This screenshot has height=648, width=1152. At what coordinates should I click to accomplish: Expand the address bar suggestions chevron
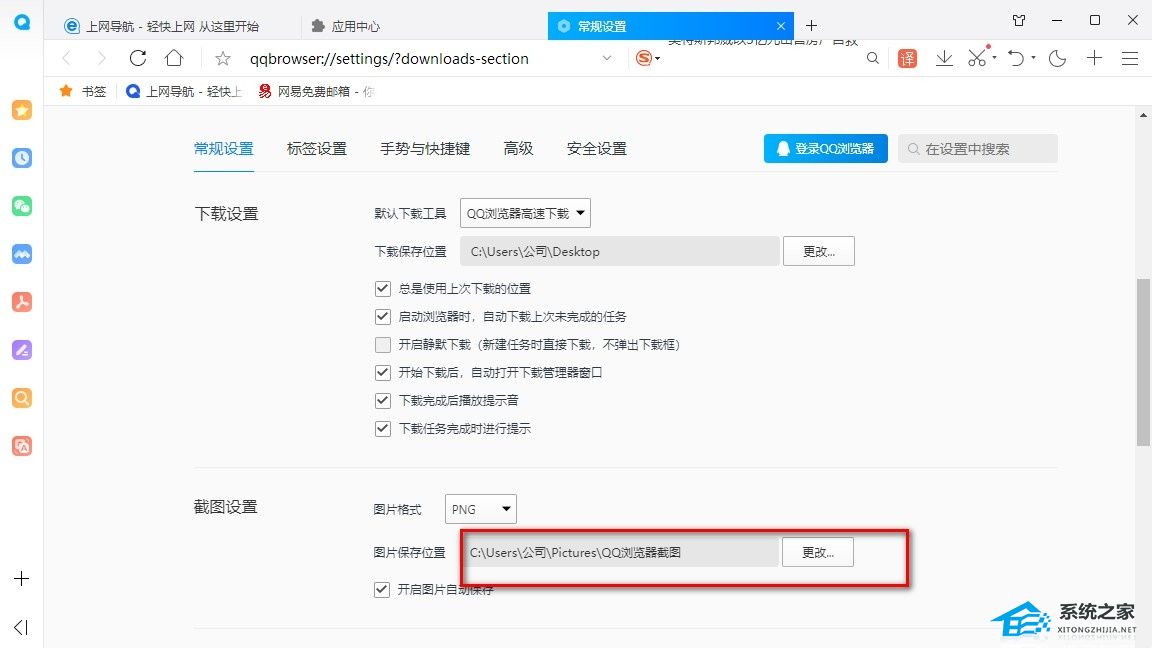click(x=607, y=58)
